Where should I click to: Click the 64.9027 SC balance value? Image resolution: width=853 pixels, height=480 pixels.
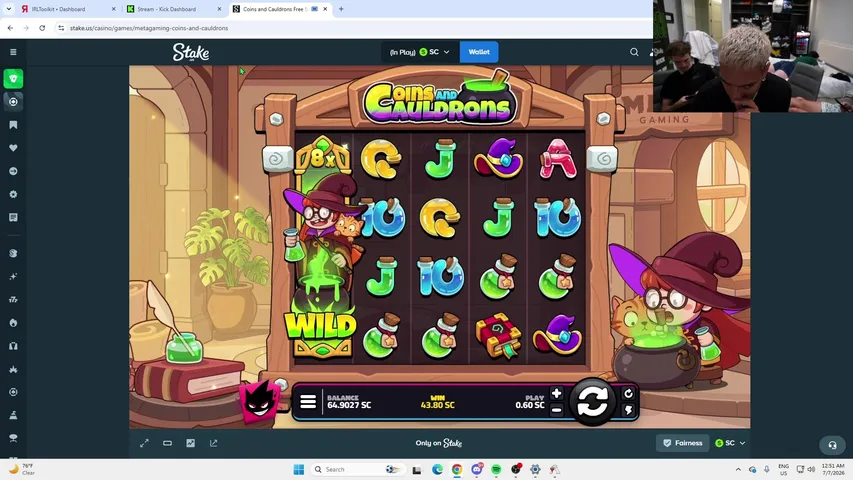click(349, 405)
